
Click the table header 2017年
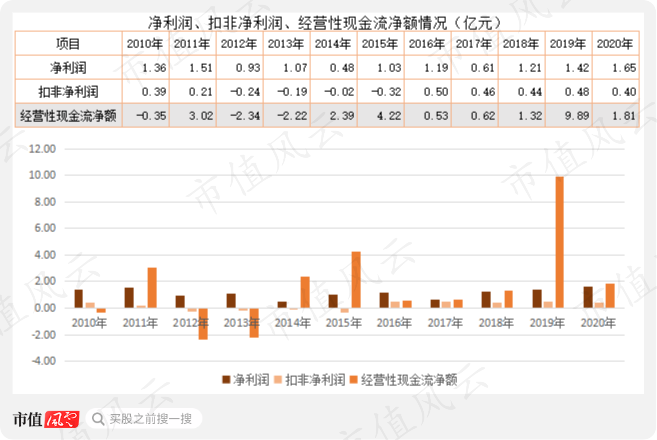(x=474, y=44)
